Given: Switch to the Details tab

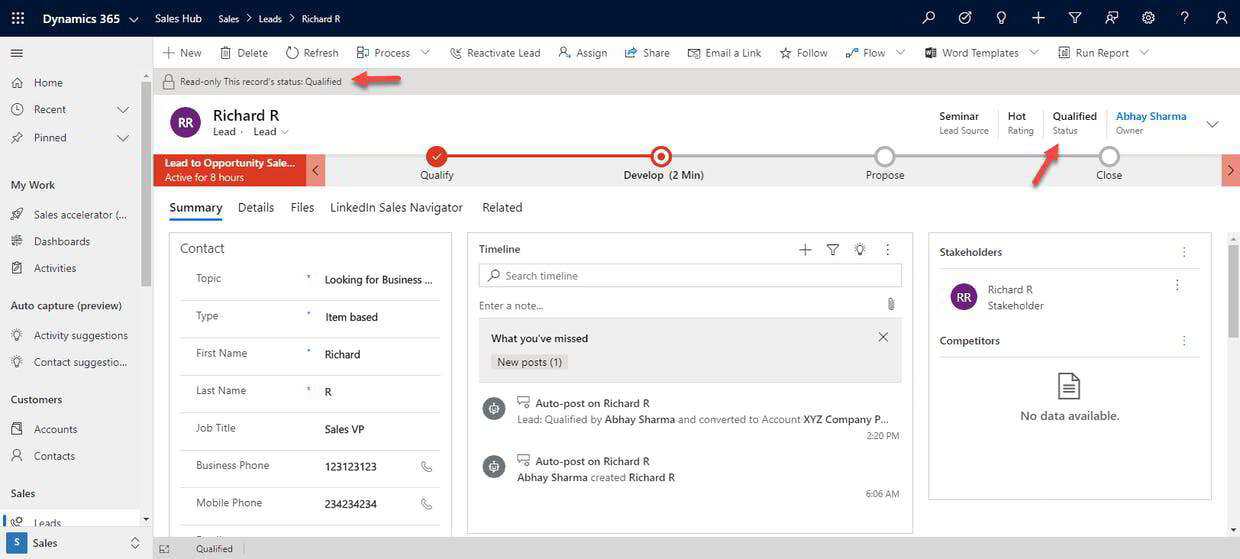Looking at the screenshot, I should [x=256, y=208].
